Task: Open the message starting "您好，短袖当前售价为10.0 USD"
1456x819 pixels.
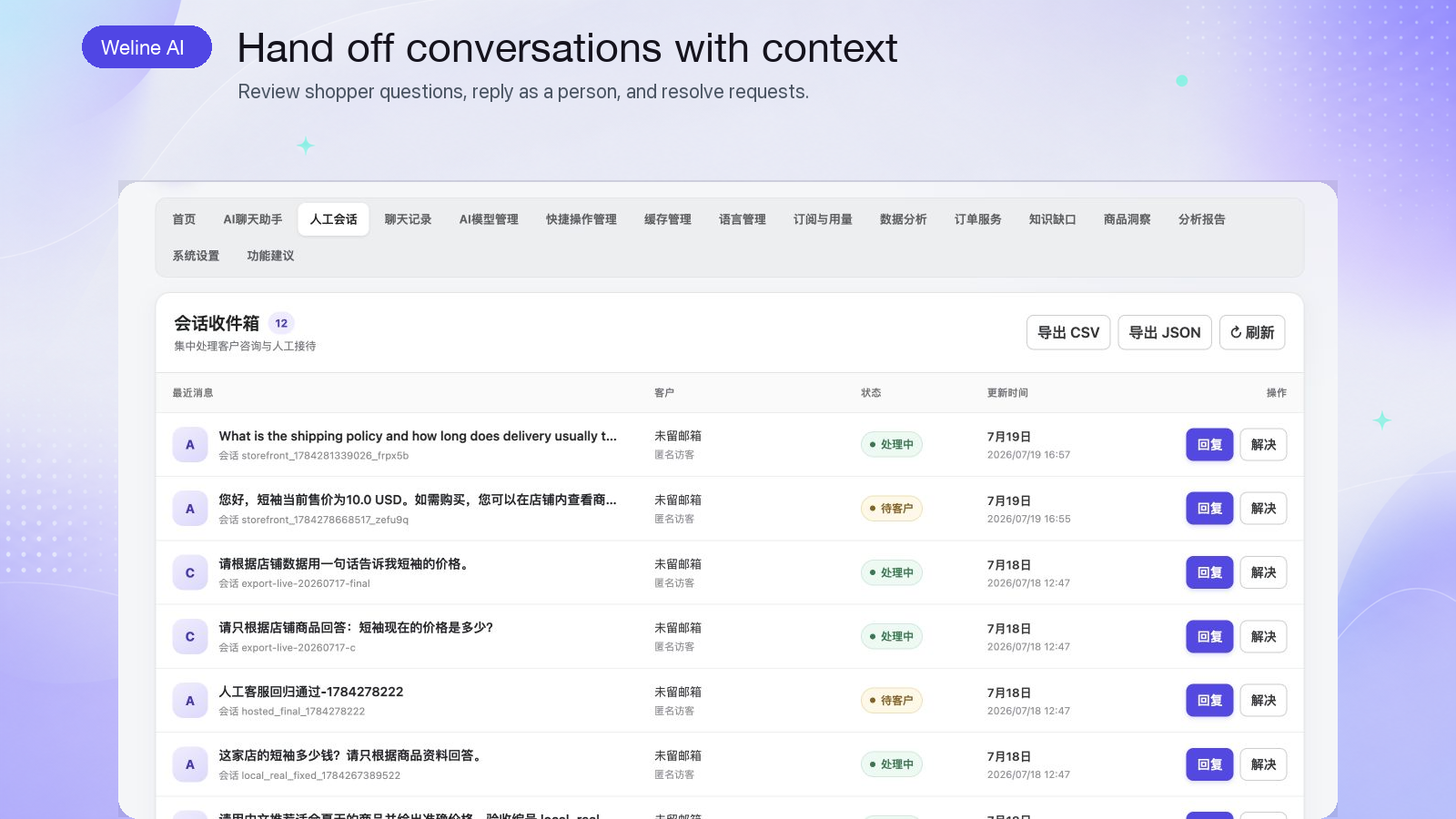Action: coord(418,500)
